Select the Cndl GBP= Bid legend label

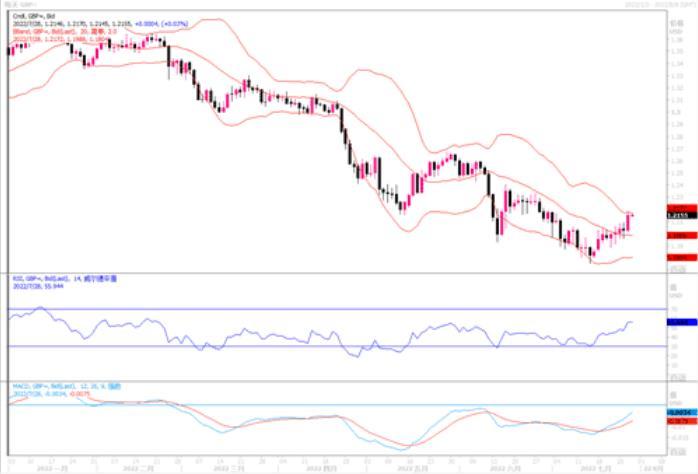coord(34,16)
